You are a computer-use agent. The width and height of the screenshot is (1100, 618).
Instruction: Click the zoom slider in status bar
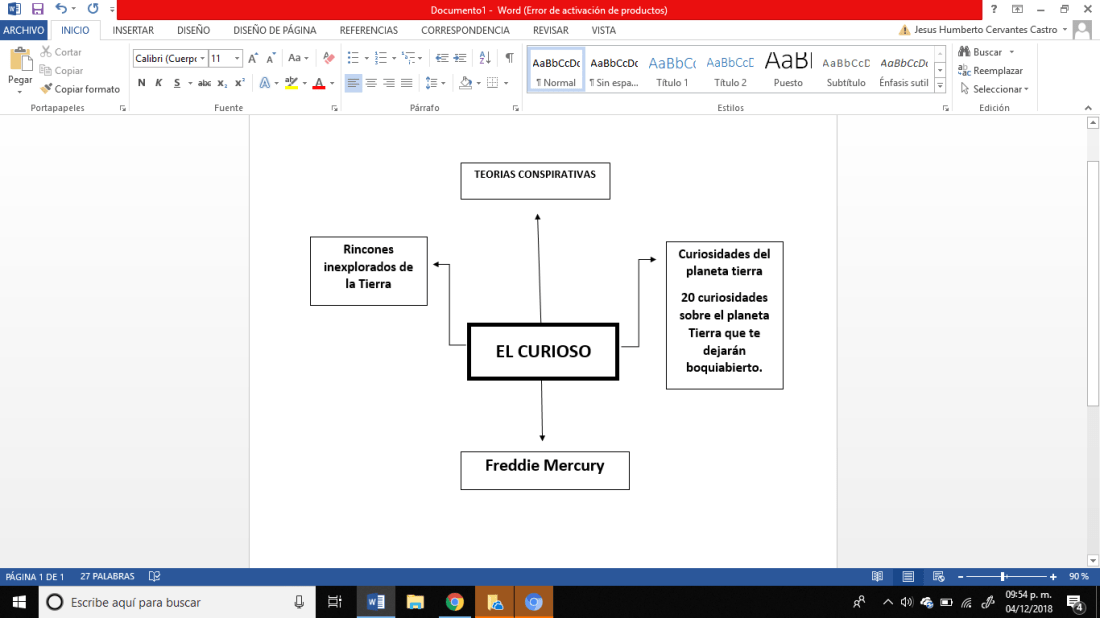tap(1003, 577)
